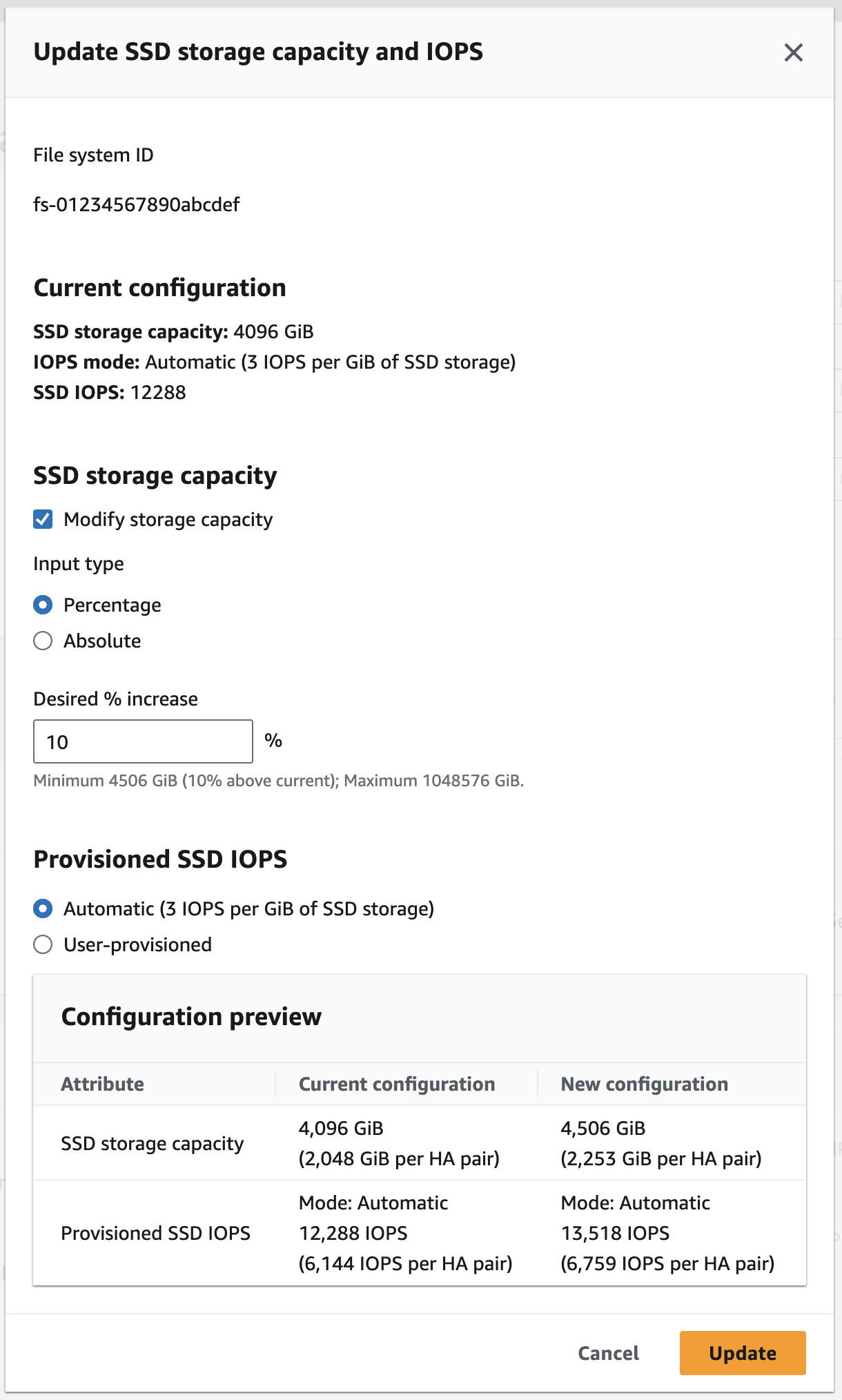Click the Attribute column header
The width and height of the screenshot is (842, 1400).
coord(103,1084)
